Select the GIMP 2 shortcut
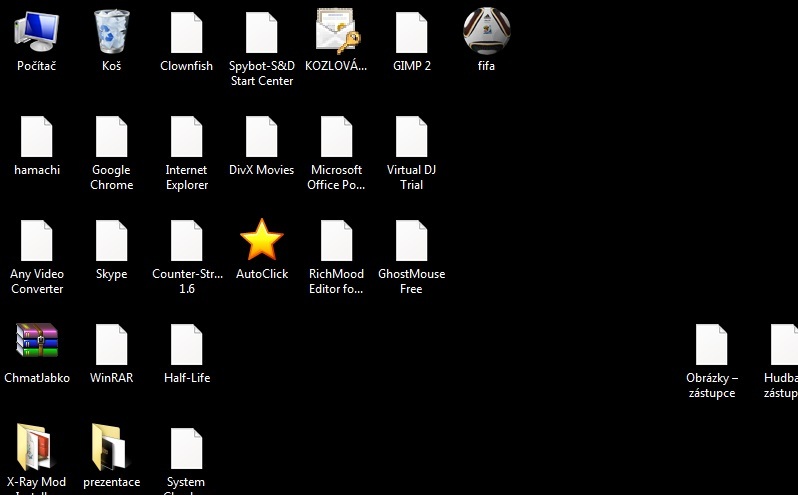 [411, 33]
